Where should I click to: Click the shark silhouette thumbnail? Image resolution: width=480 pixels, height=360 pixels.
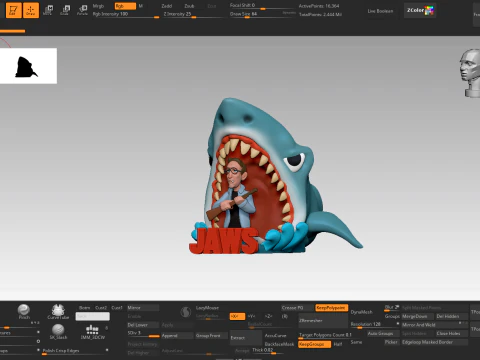click(x=28, y=66)
